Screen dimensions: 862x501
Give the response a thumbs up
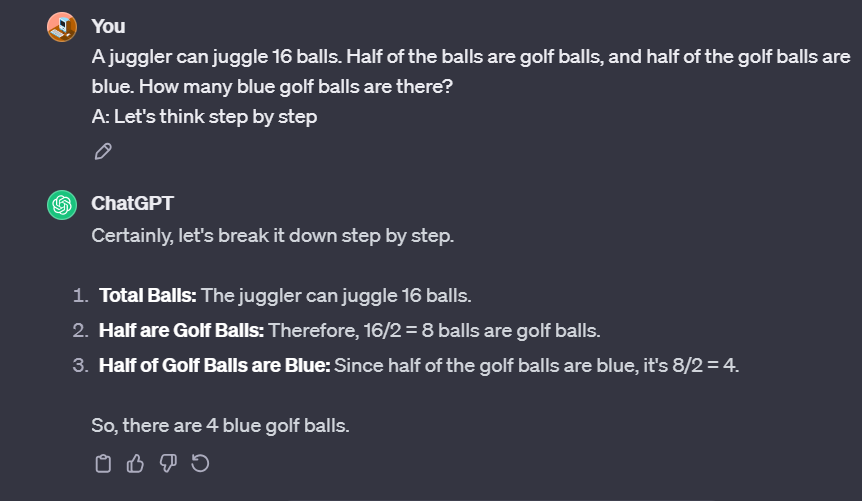135,464
